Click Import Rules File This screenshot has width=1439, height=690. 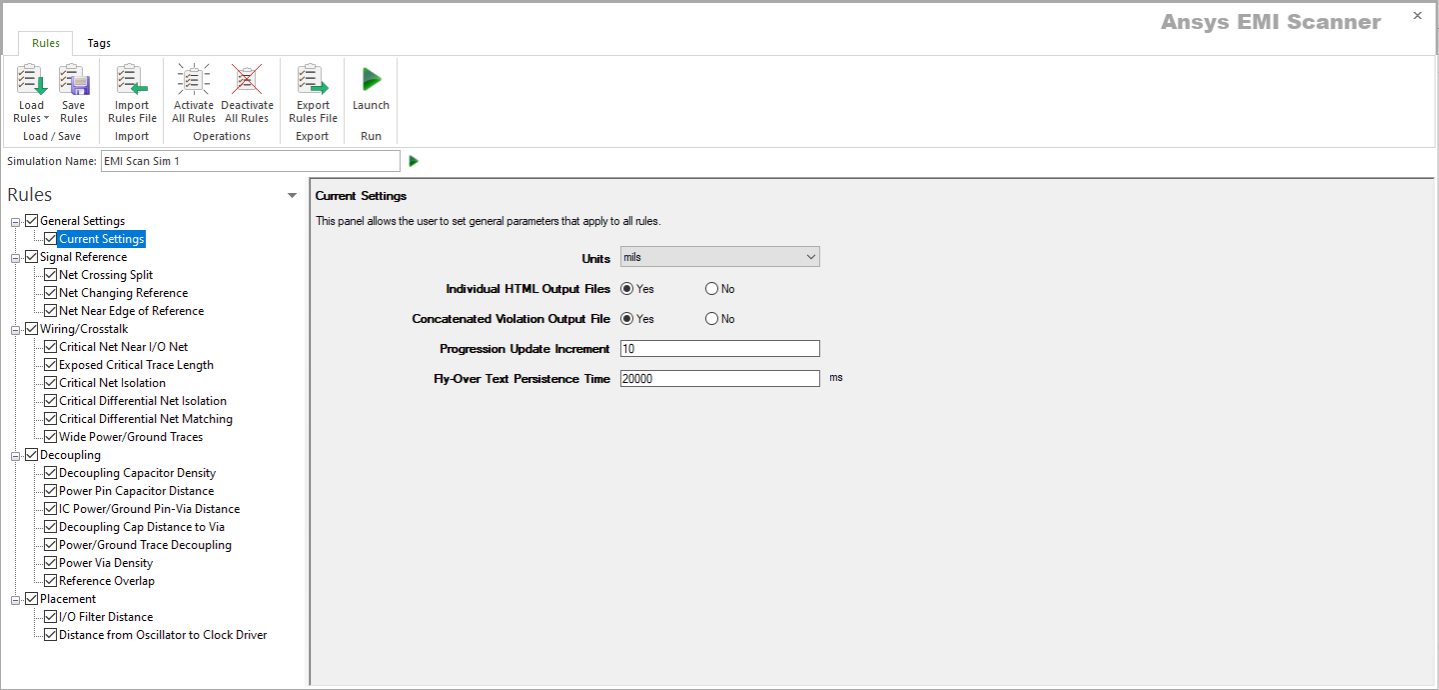[131, 90]
